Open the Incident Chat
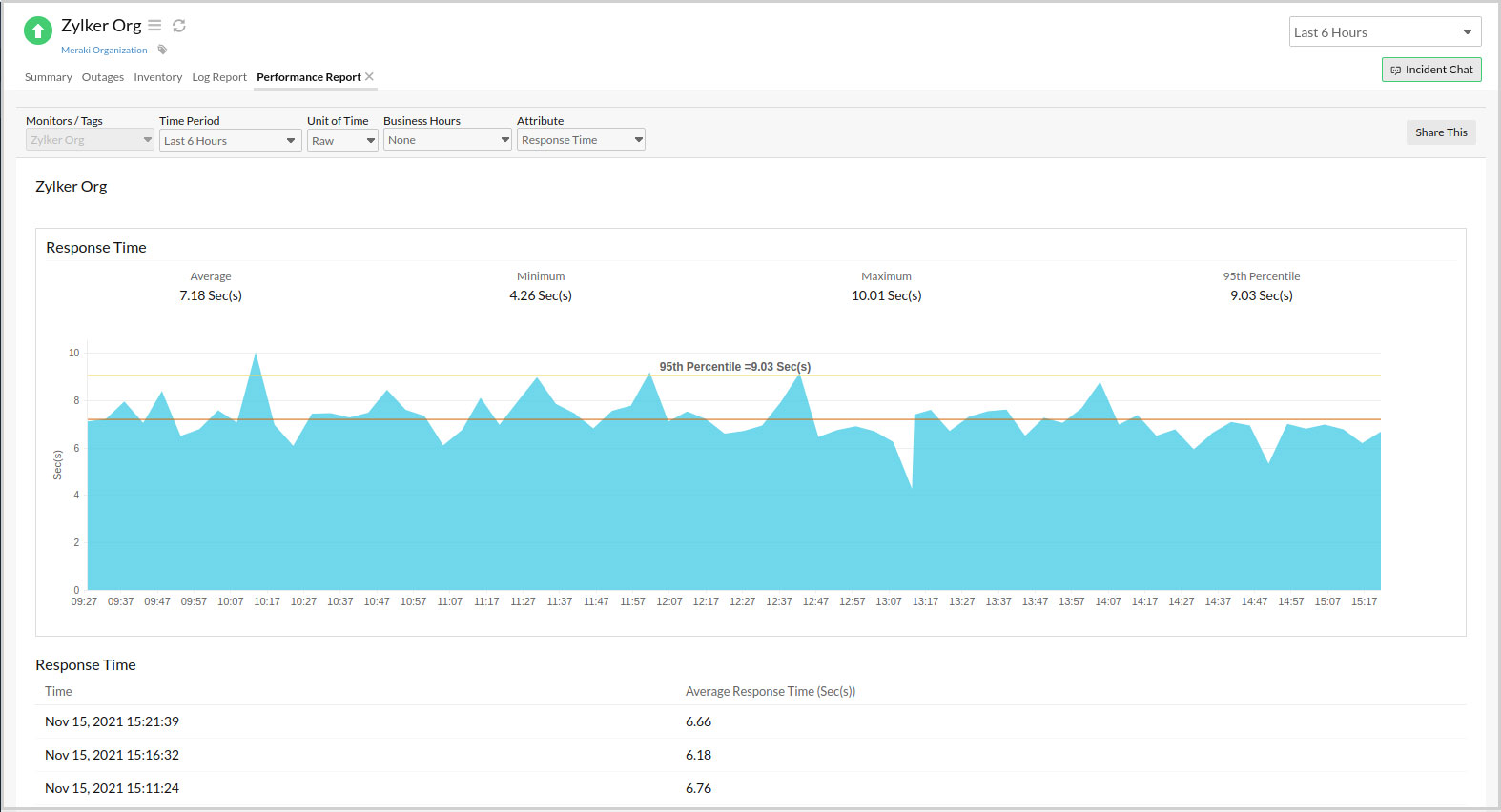The height and width of the screenshot is (812, 1501). pyautogui.click(x=1430, y=70)
